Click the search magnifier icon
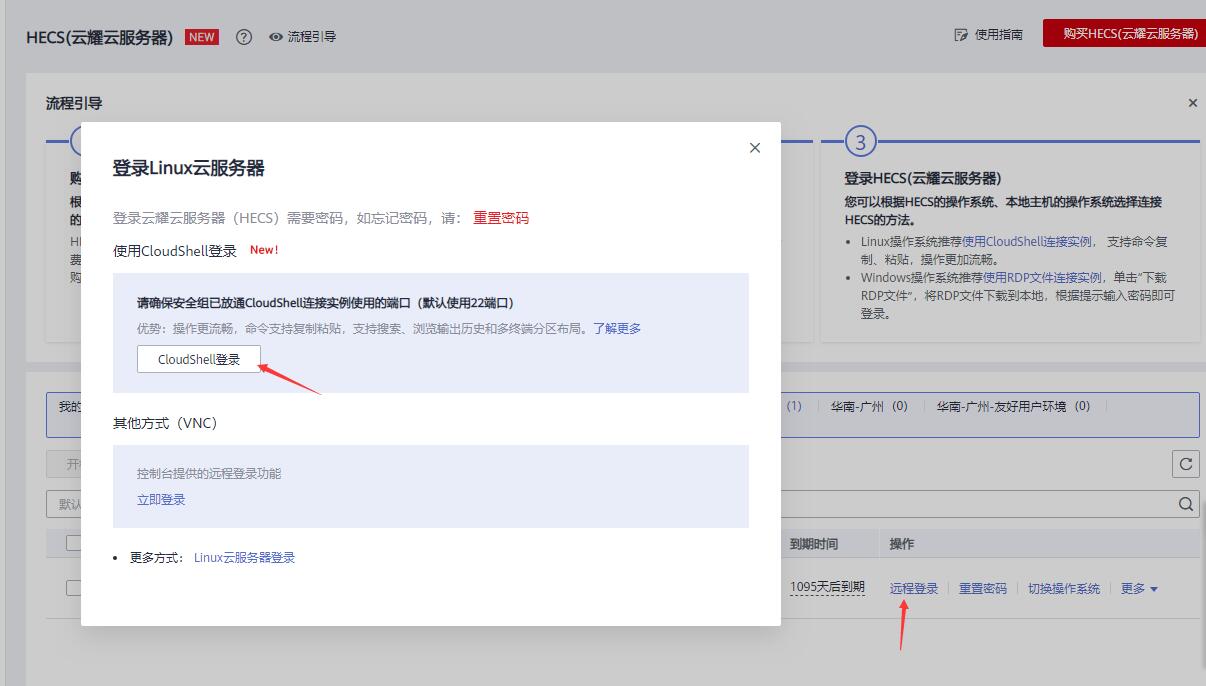 tap(1186, 504)
